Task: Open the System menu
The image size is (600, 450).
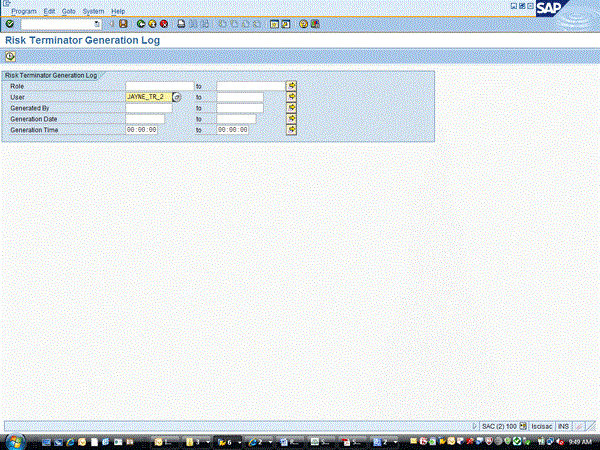Action: tap(93, 10)
